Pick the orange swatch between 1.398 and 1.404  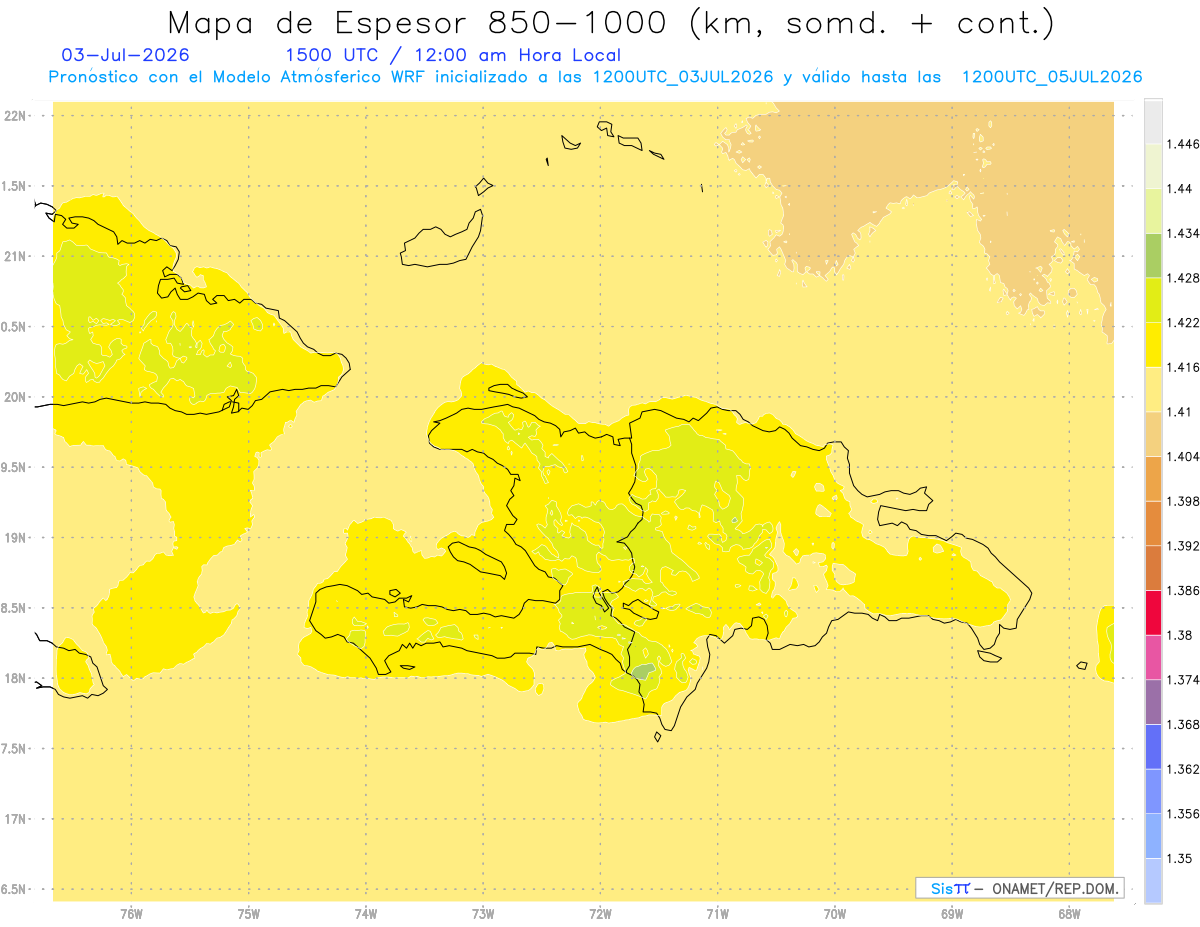coord(1153,478)
